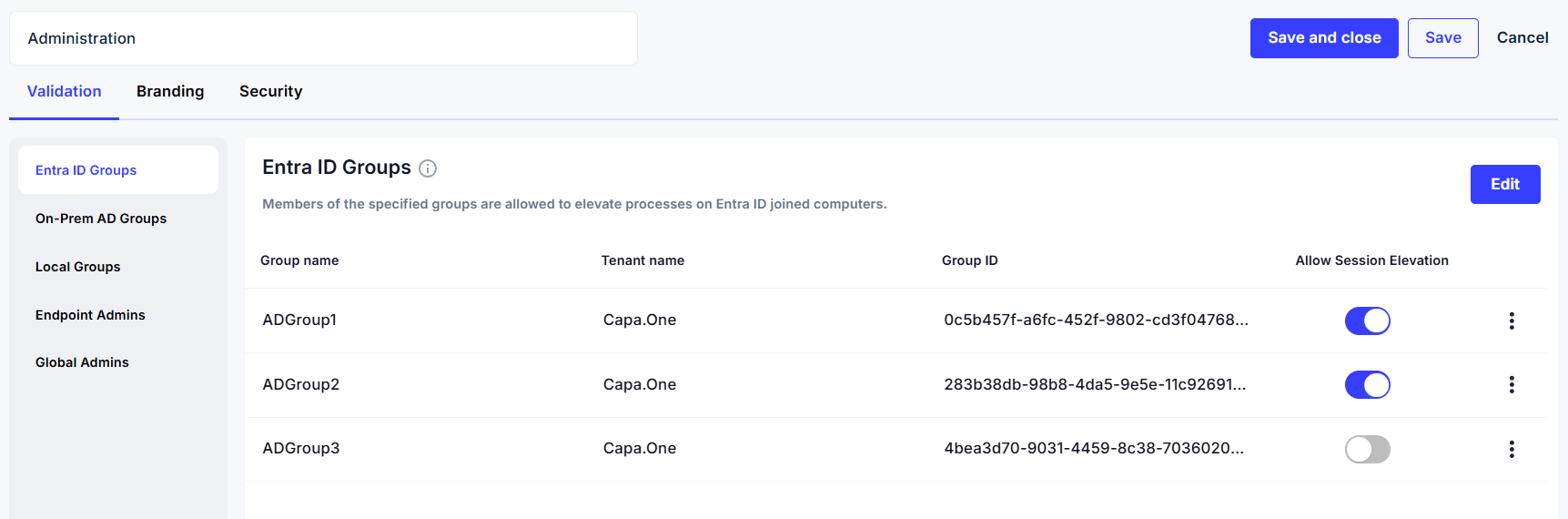Click the Save and close button

click(x=1324, y=38)
